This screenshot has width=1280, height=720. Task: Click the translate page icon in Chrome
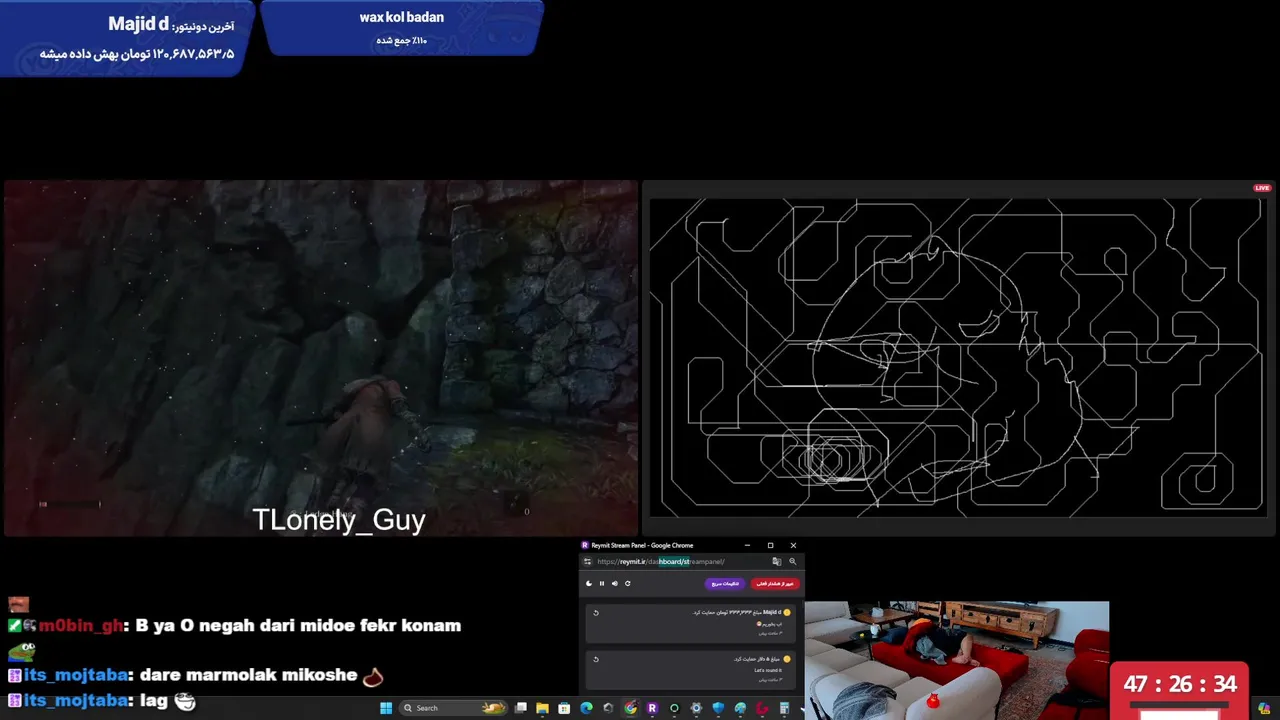click(x=777, y=561)
